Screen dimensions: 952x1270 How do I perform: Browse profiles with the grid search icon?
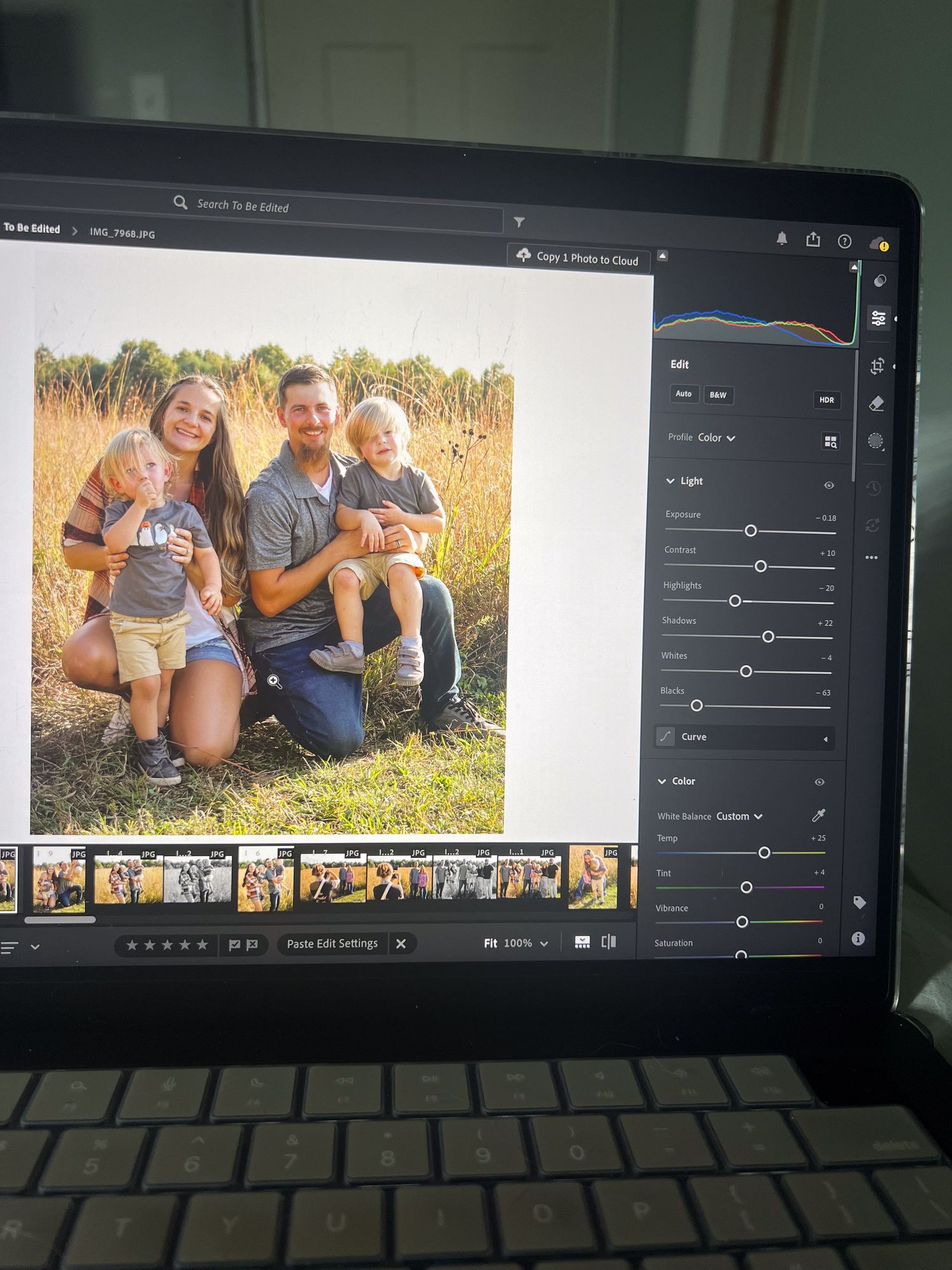click(830, 441)
